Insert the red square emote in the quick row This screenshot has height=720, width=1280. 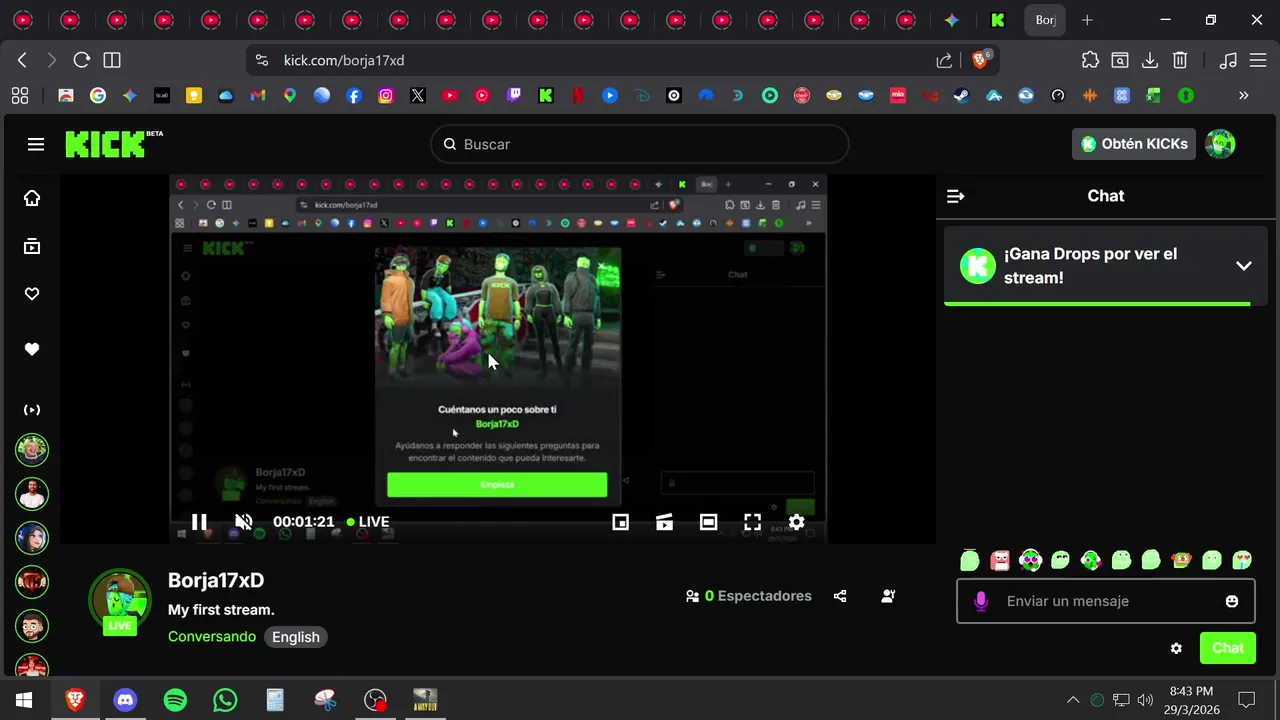point(1000,560)
